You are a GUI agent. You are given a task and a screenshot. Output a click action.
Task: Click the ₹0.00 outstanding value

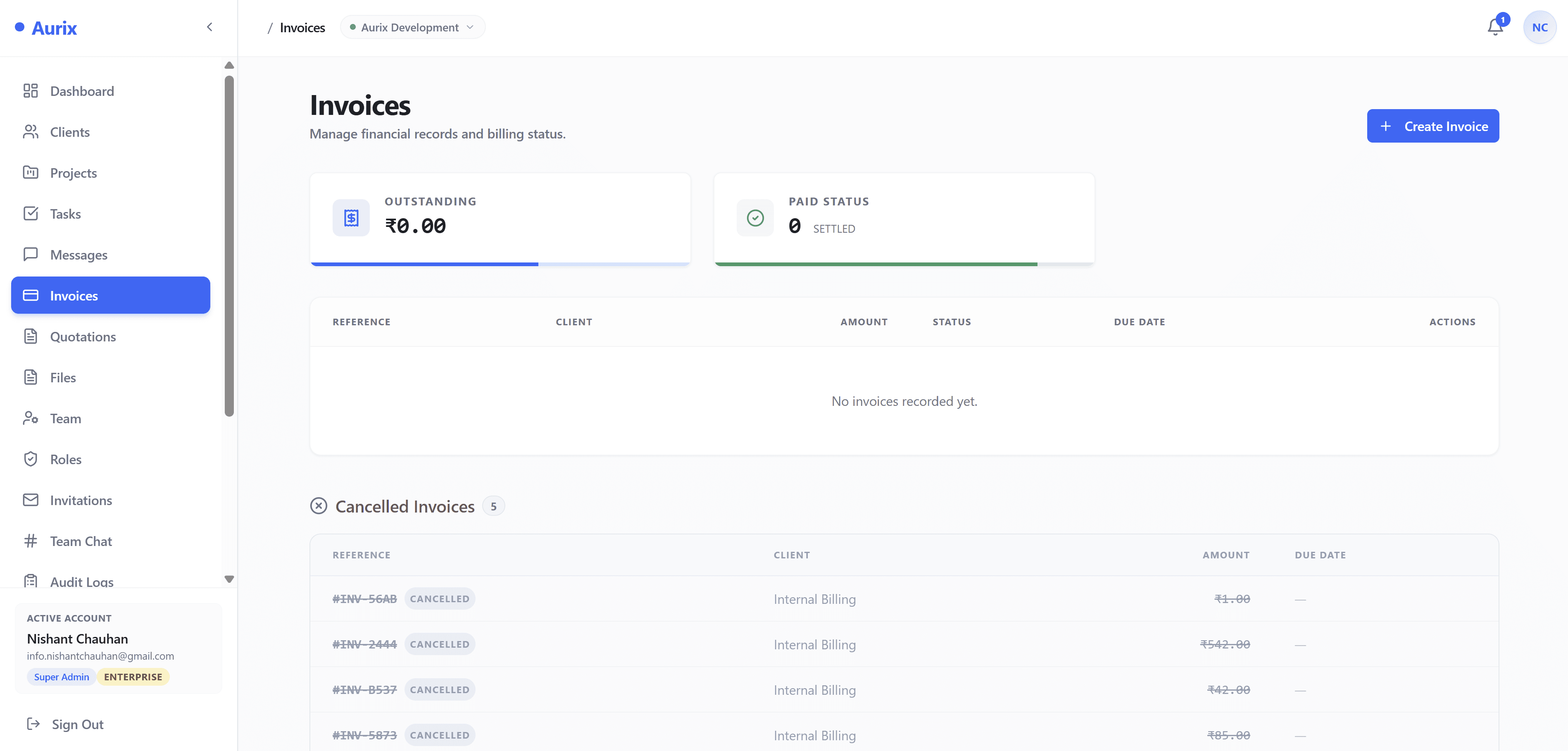[415, 226]
